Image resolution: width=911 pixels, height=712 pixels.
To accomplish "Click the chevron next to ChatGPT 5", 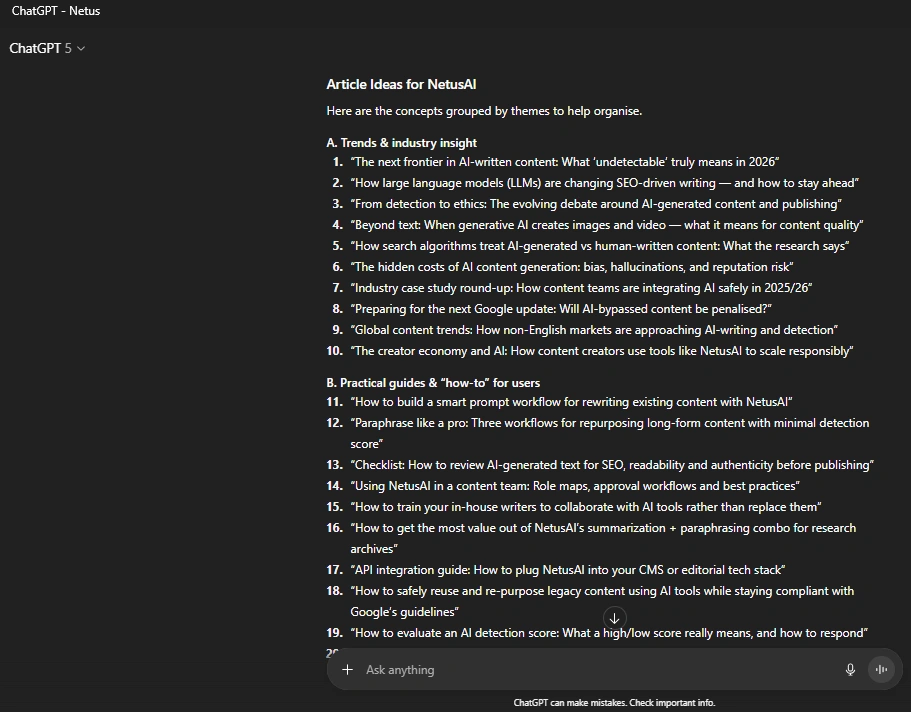I will [81, 49].
